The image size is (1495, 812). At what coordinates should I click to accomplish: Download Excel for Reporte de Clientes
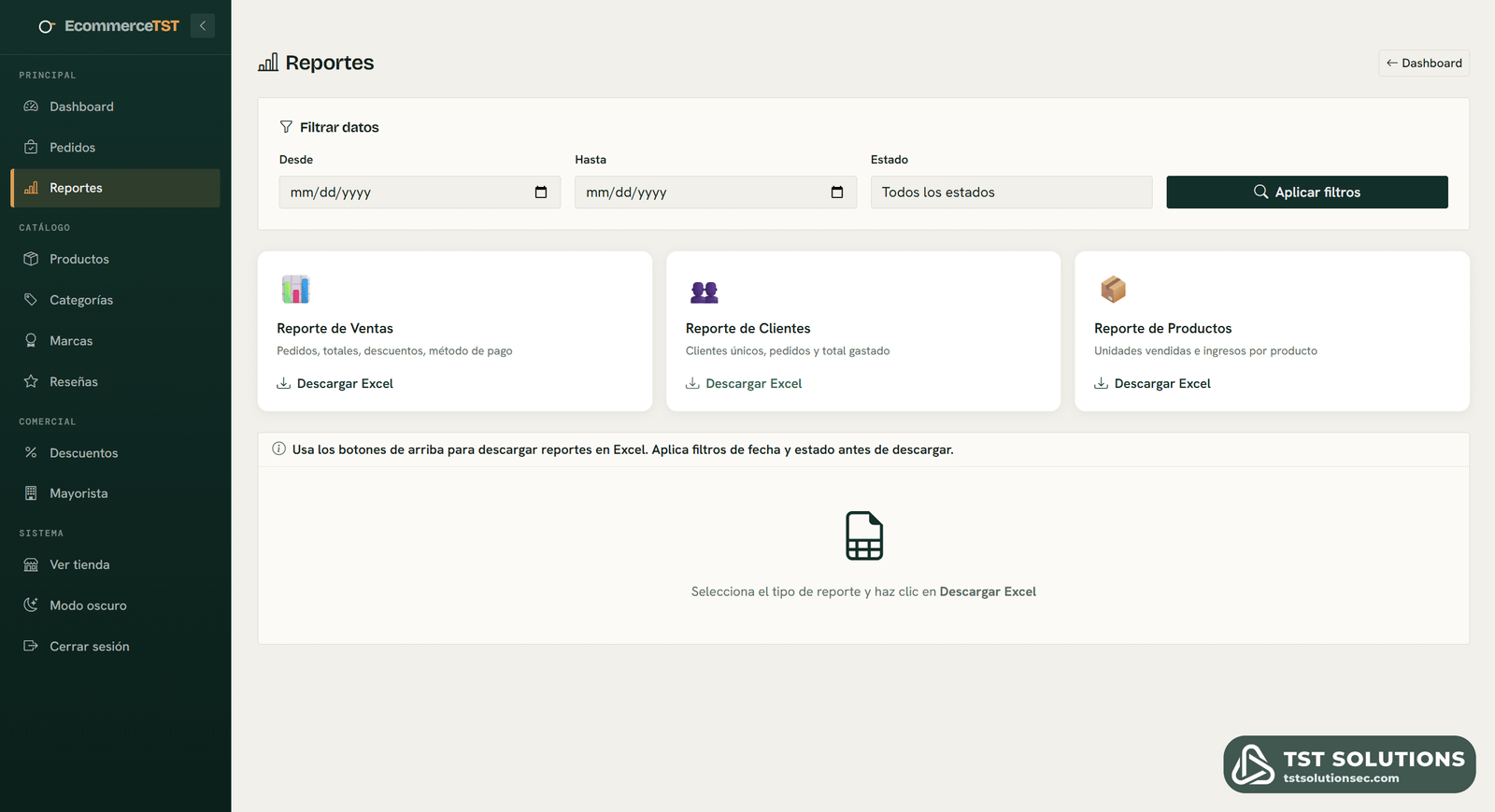[744, 383]
